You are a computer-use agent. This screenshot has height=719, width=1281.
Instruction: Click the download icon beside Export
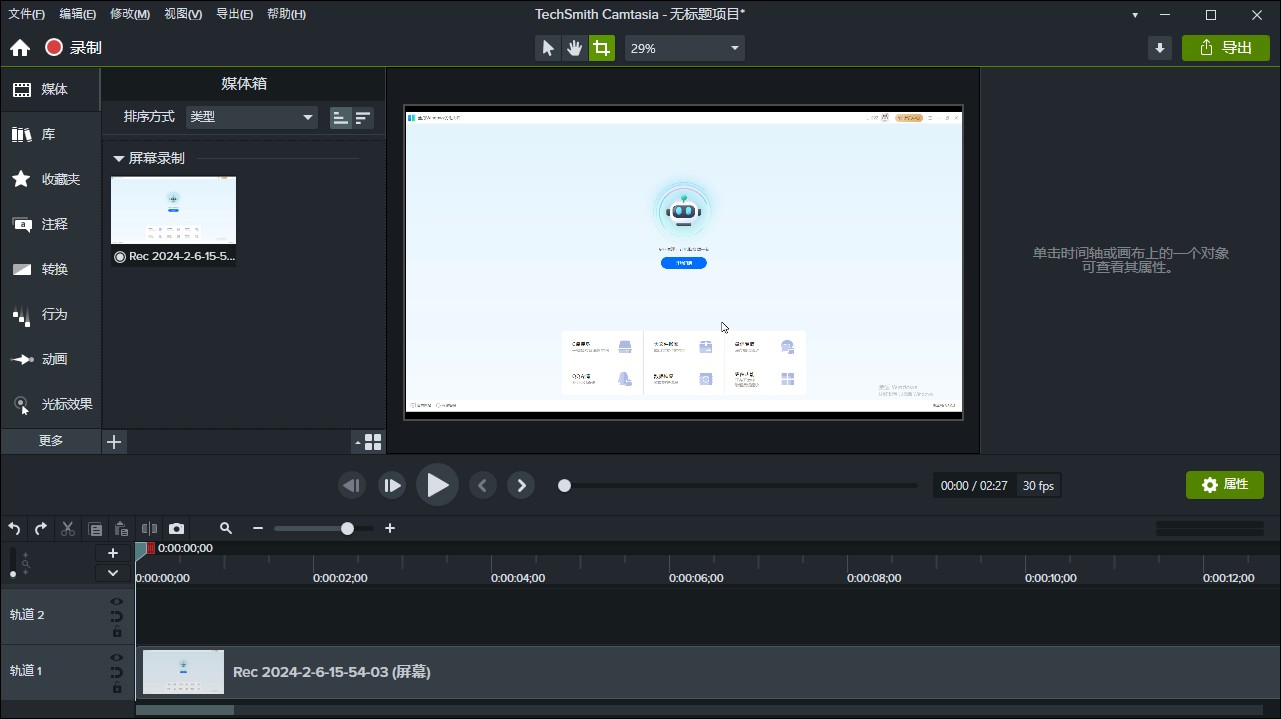click(x=1160, y=48)
